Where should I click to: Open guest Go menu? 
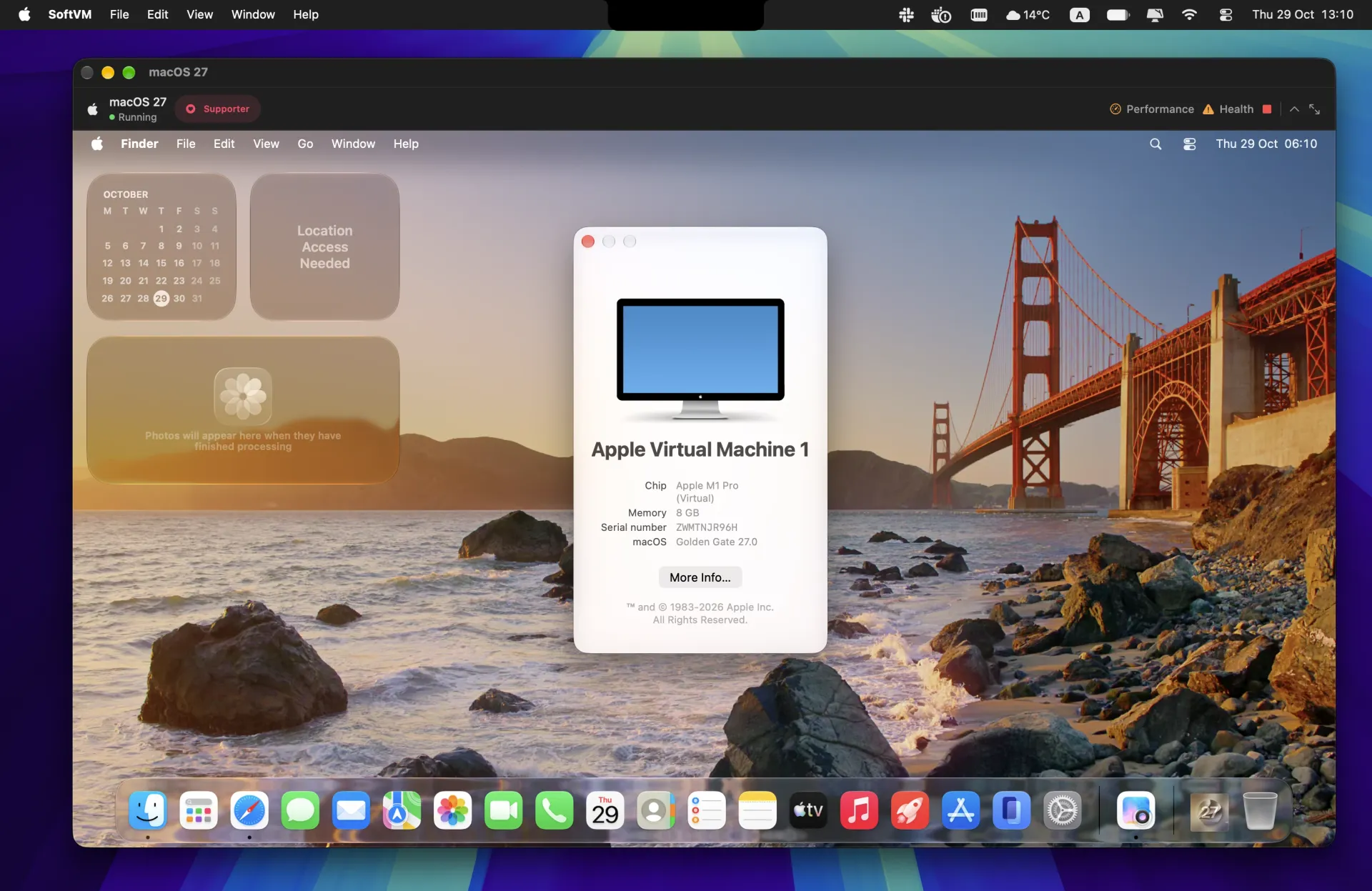pos(305,144)
